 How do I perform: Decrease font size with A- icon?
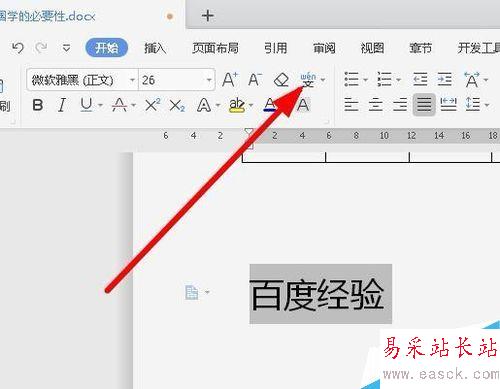click(255, 80)
